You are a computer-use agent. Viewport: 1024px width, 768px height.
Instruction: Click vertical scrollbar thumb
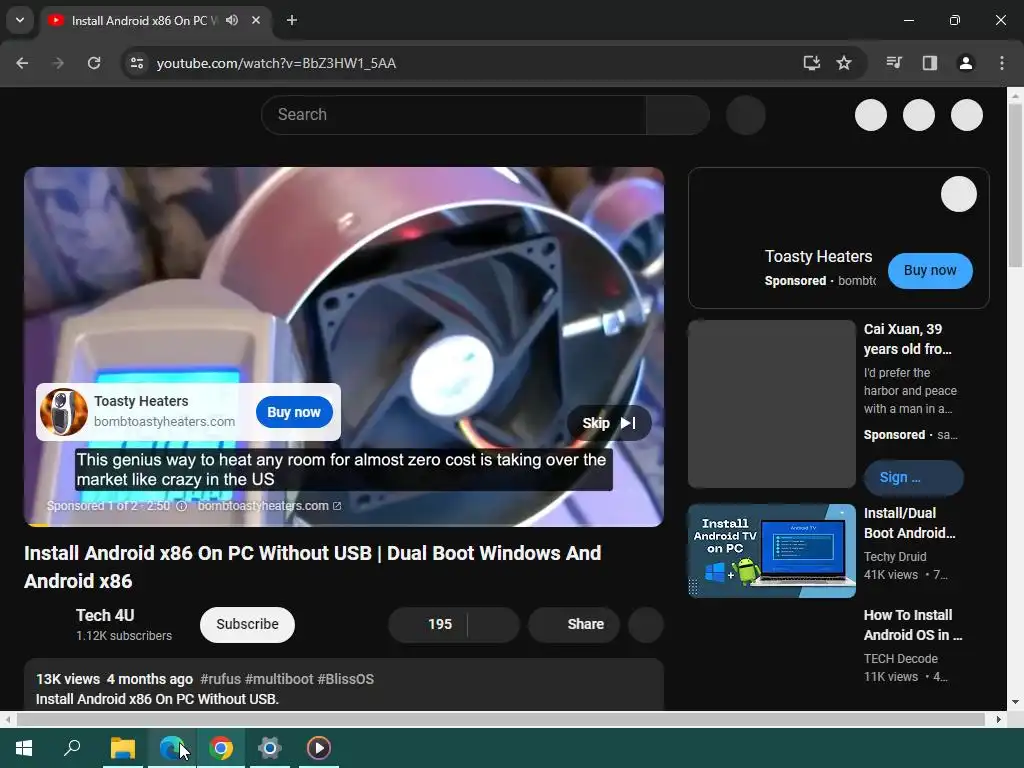pos(1015,185)
